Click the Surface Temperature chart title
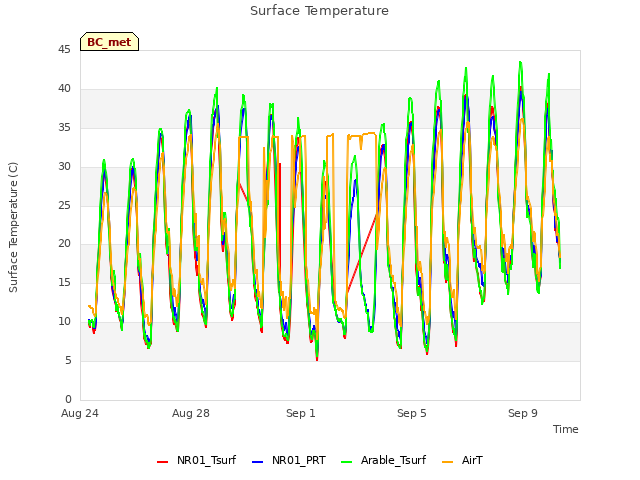640x480 pixels. point(320,11)
